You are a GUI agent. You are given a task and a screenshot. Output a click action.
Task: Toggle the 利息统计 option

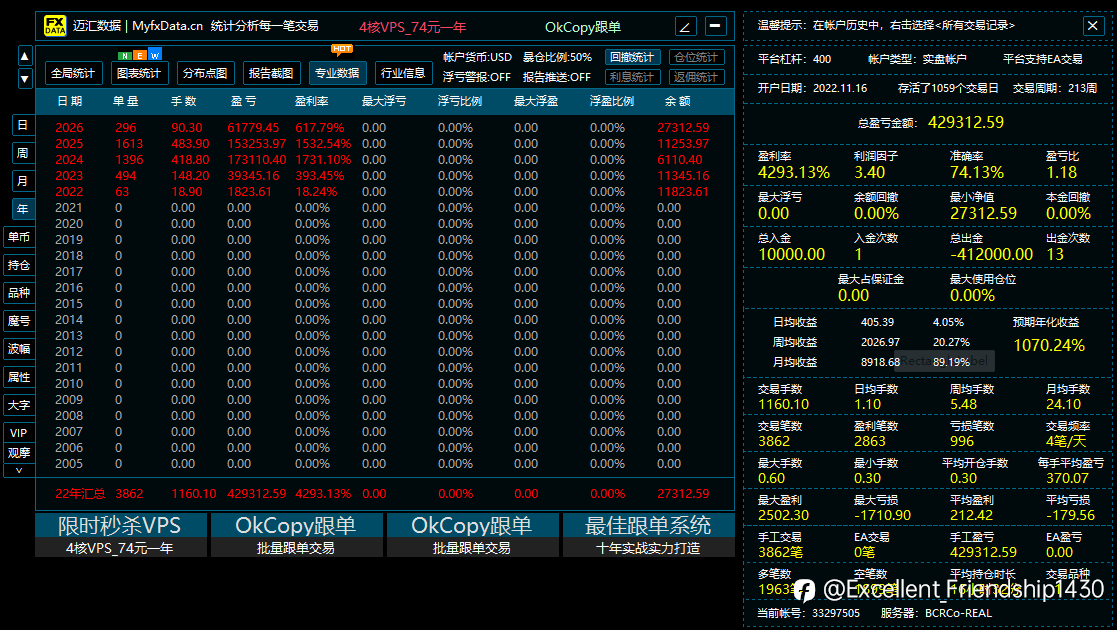(x=633, y=77)
